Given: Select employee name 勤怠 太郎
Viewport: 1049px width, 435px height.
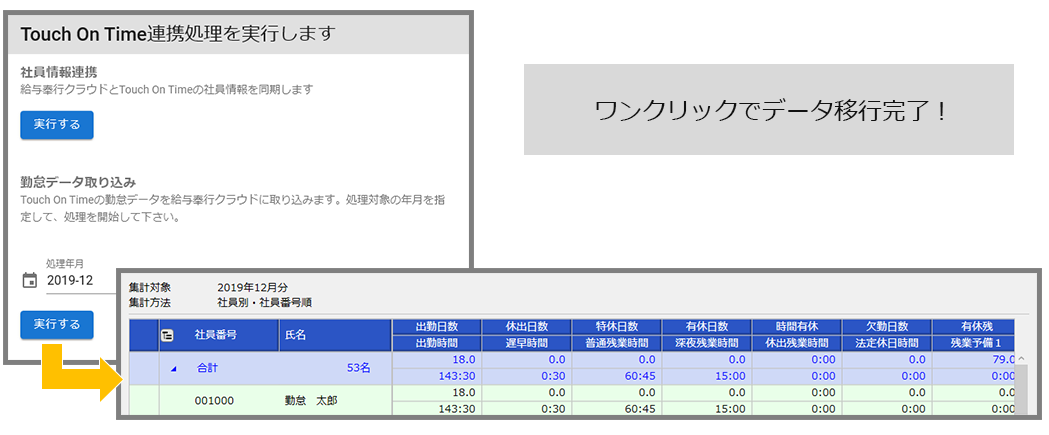Looking at the screenshot, I should pos(311,401).
